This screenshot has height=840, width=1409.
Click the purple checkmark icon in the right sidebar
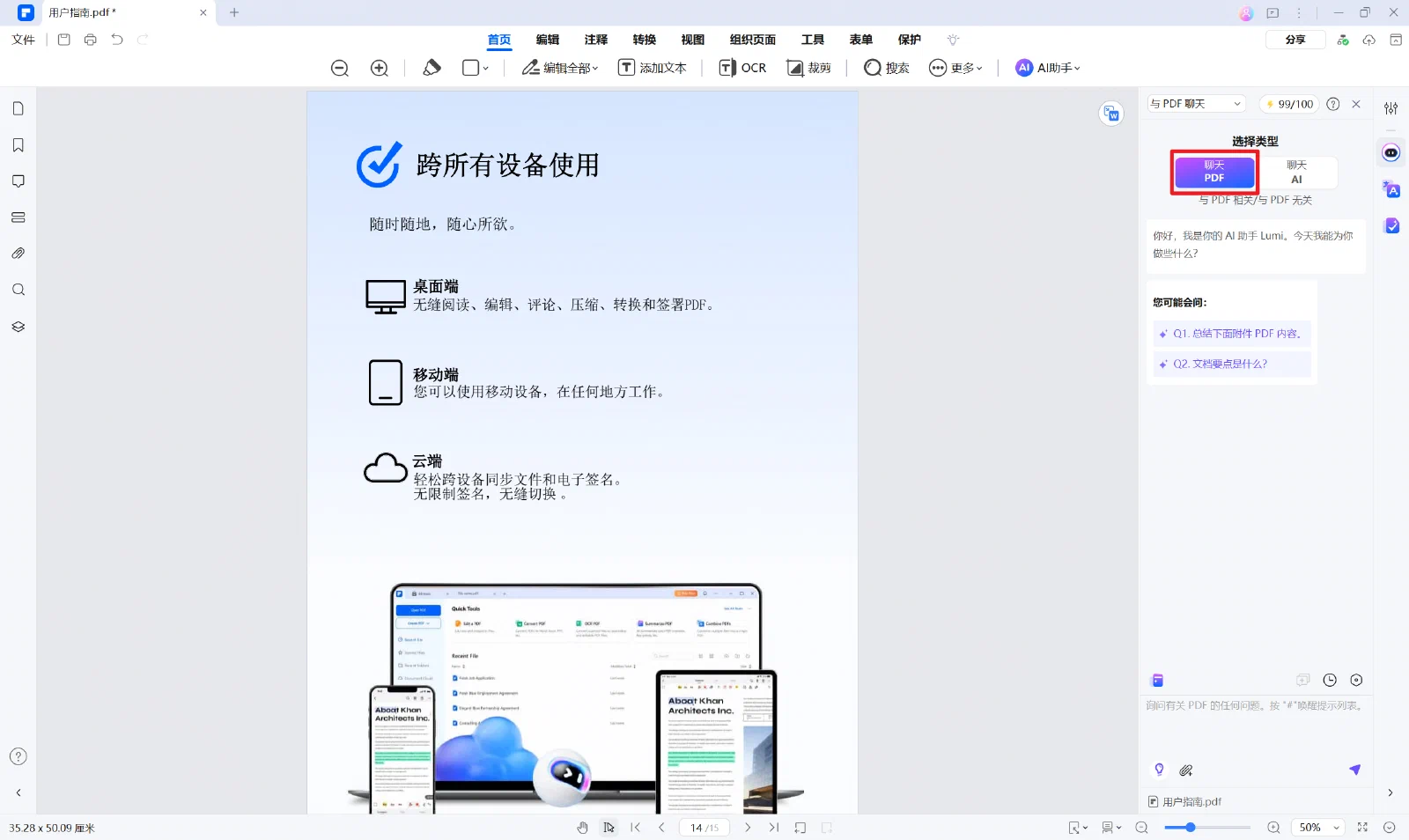pyautogui.click(x=1391, y=225)
